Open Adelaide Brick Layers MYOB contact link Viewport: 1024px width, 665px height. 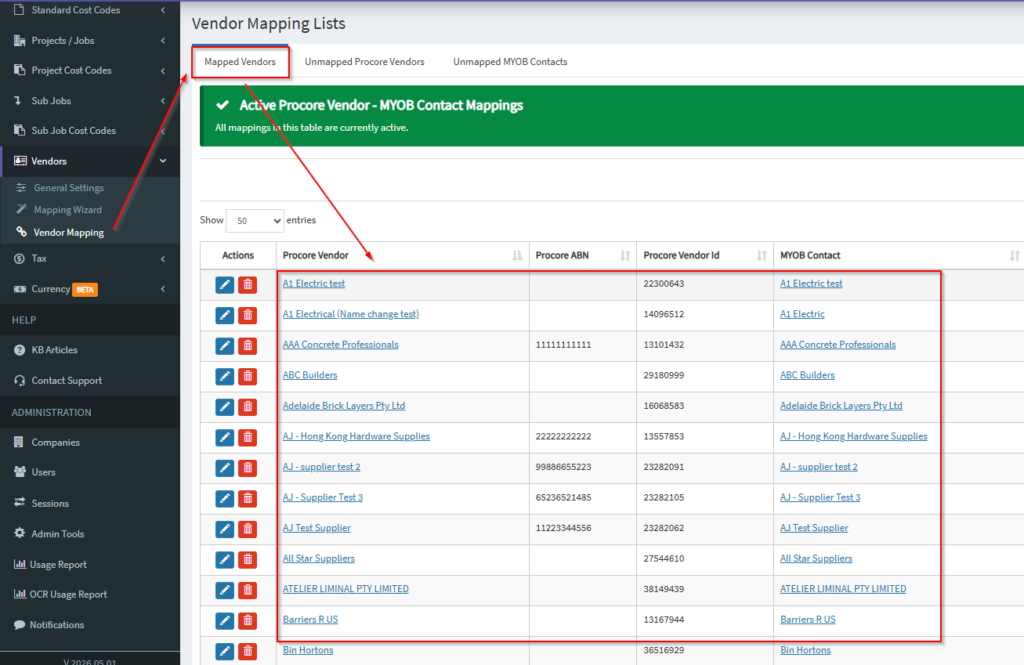point(841,406)
